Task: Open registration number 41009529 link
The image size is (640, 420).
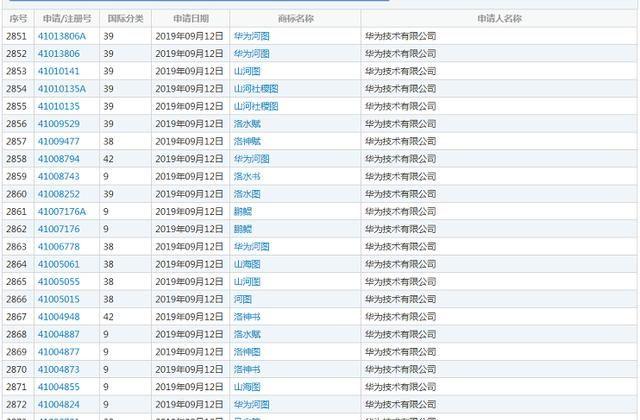Action: pyautogui.click(x=59, y=124)
